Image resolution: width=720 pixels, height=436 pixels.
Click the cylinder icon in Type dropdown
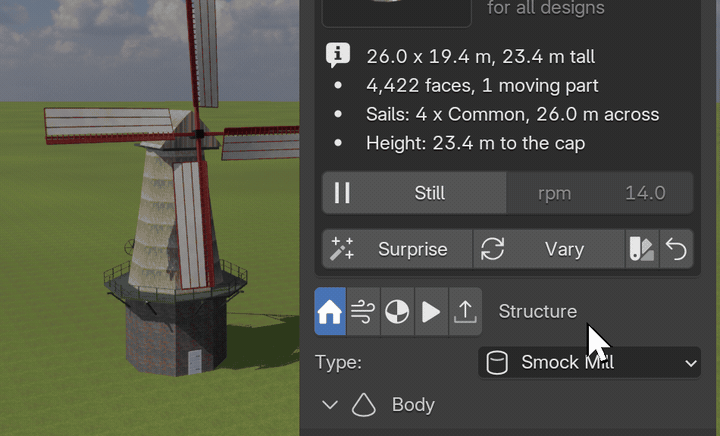[x=497, y=363]
